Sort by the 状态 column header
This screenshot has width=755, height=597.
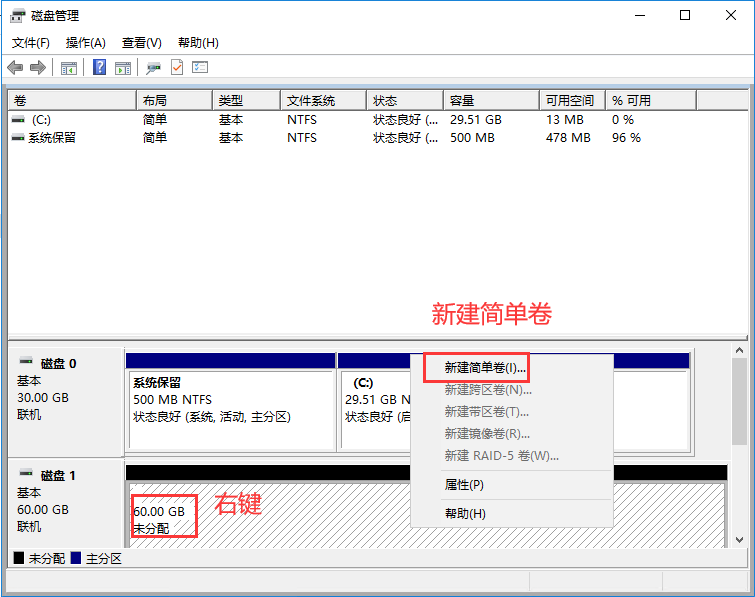pos(405,101)
